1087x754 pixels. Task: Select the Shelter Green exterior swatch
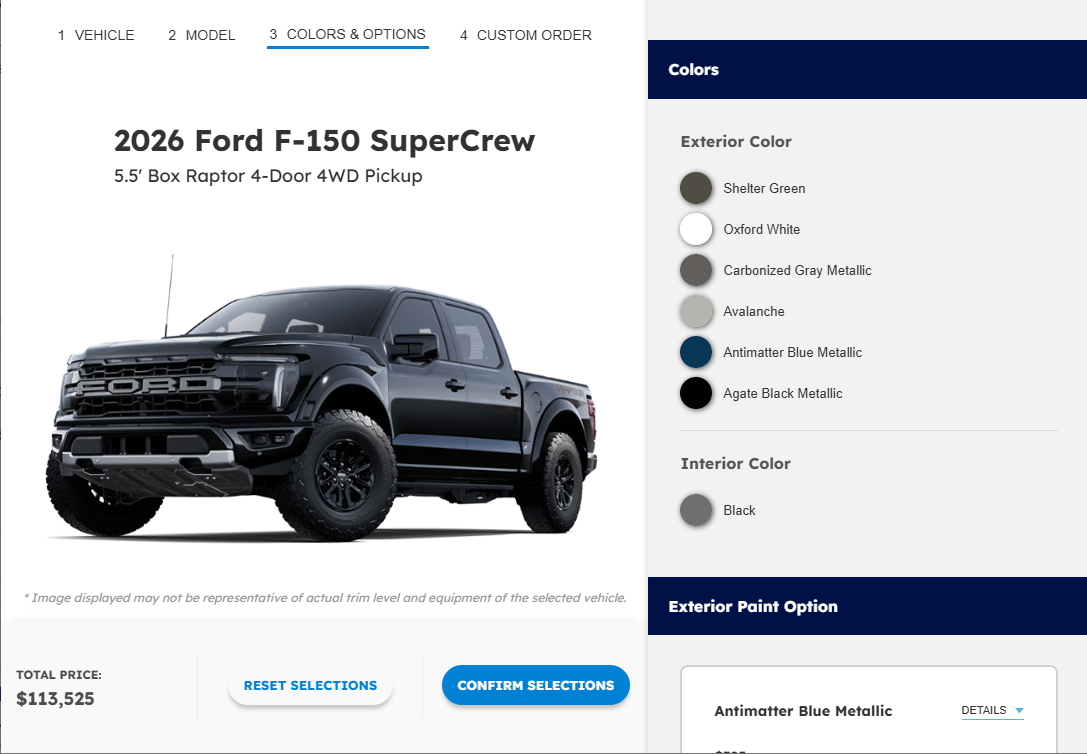point(696,188)
